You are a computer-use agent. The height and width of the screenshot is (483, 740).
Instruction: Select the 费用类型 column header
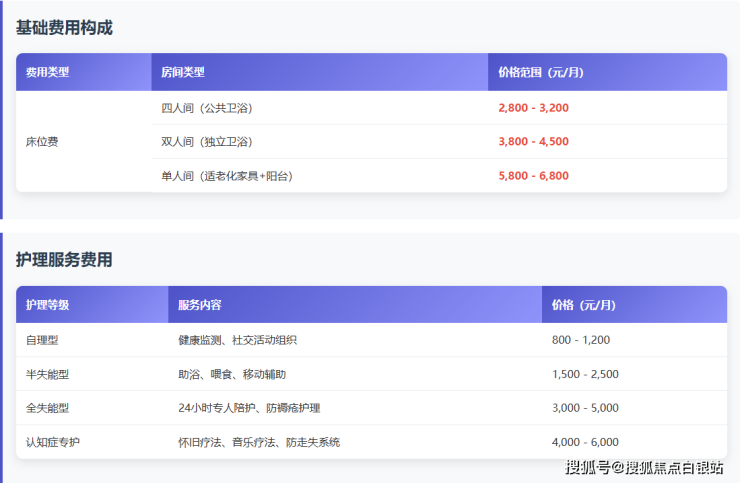pos(47,72)
